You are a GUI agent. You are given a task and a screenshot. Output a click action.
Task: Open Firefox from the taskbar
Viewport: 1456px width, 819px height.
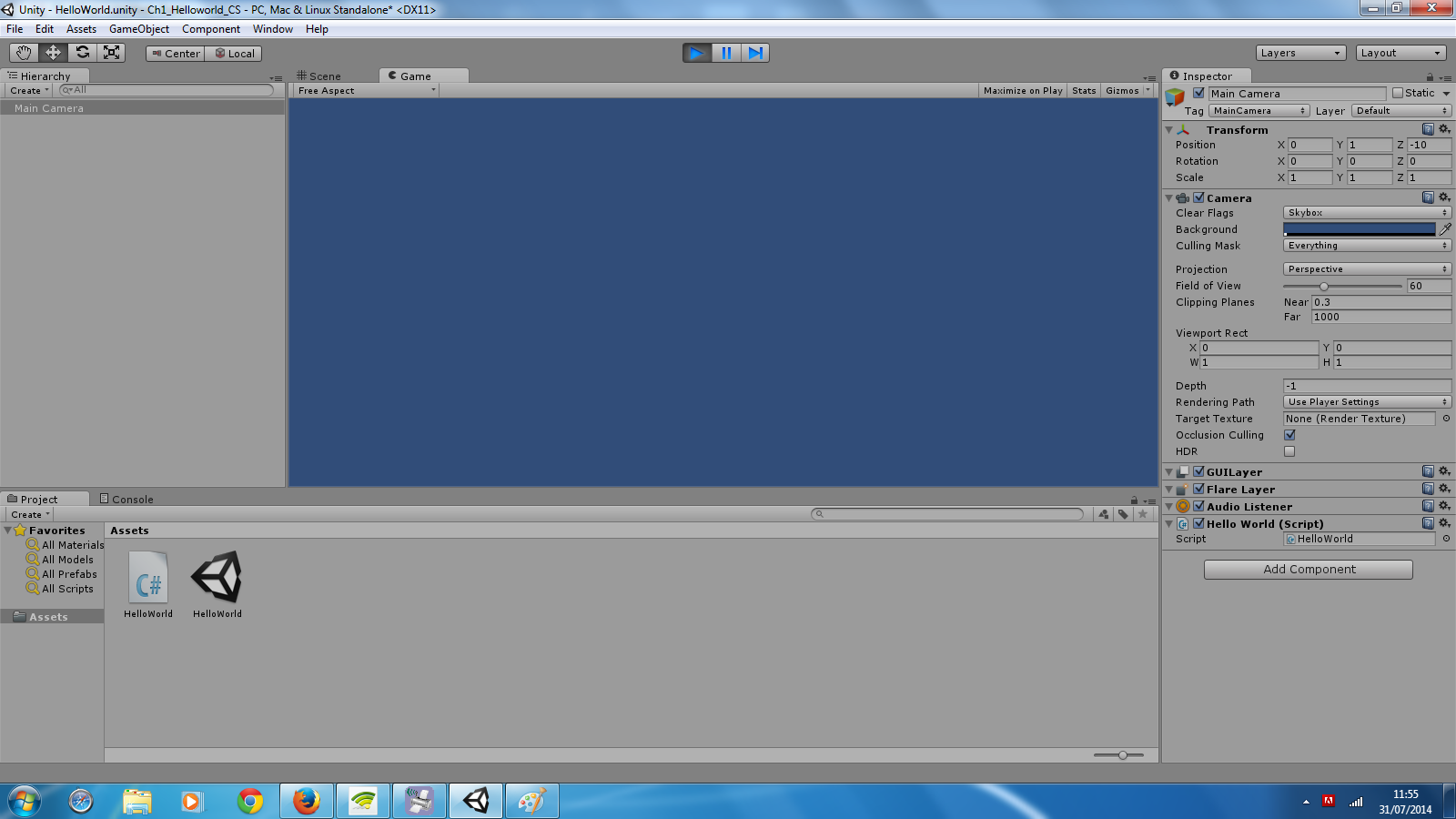point(307,801)
